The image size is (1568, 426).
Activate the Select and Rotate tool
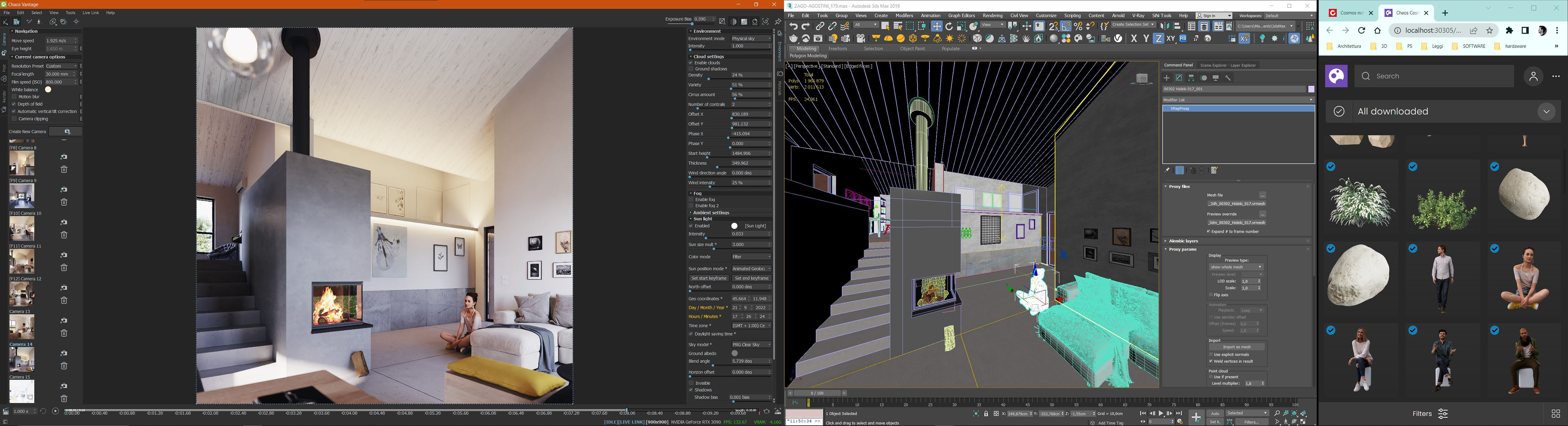pyautogui.click(x=949, y=26)
